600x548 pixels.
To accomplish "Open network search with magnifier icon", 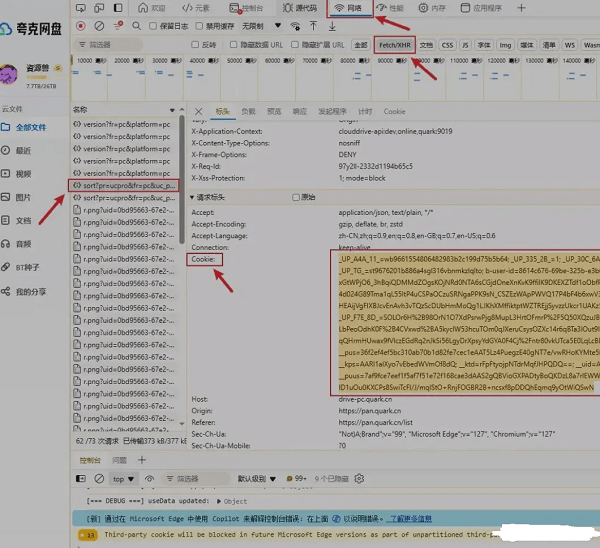I will (136, 26).
